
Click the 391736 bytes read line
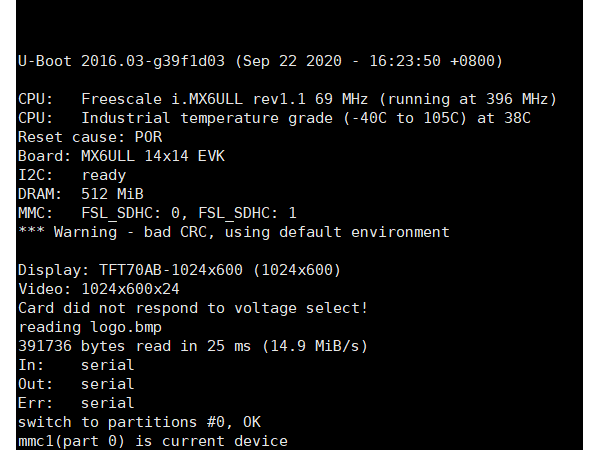(193, 346)
